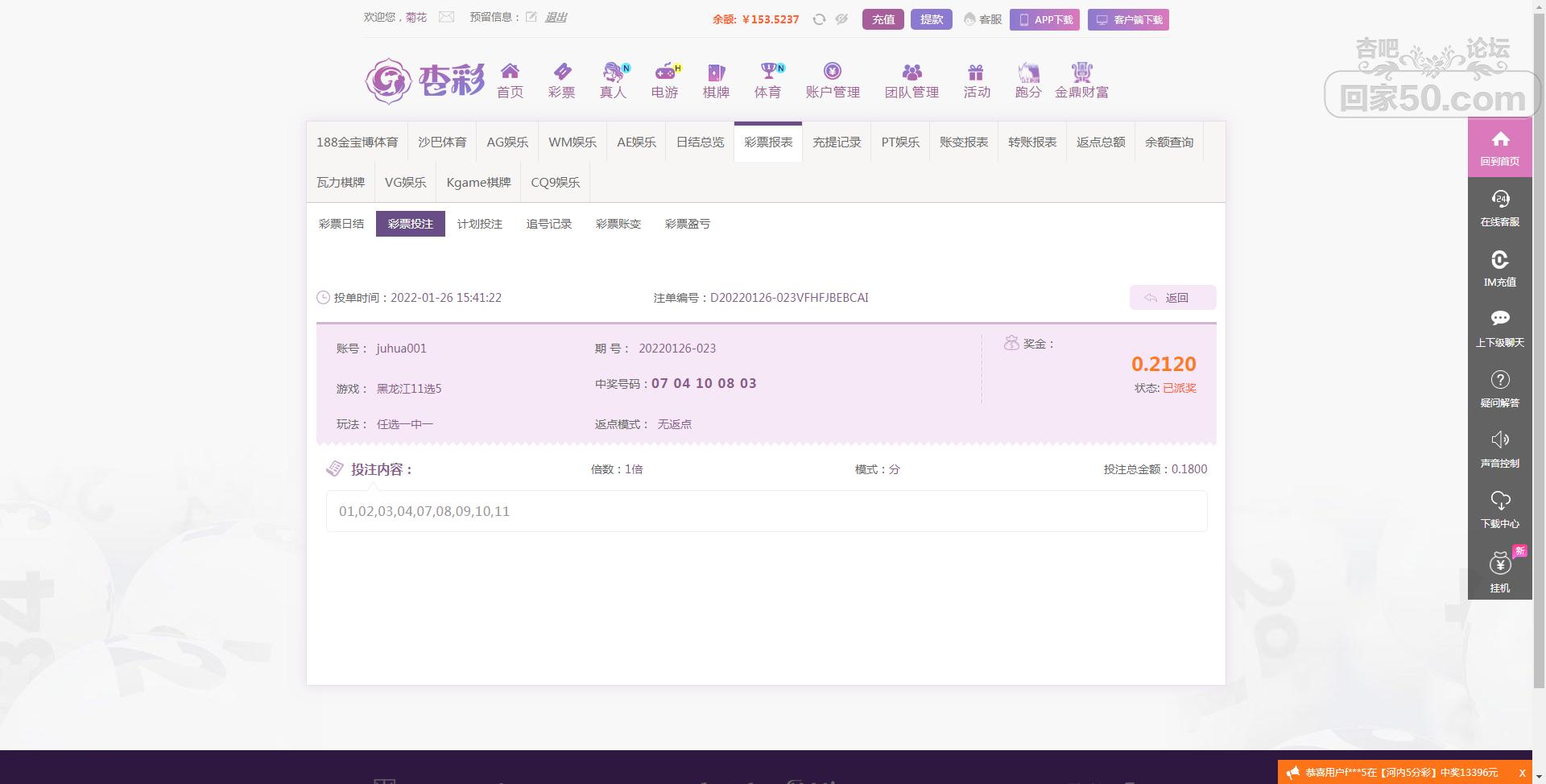Click order number D20220126-023VFHFJBEBCAI

[x=789, y=298]
